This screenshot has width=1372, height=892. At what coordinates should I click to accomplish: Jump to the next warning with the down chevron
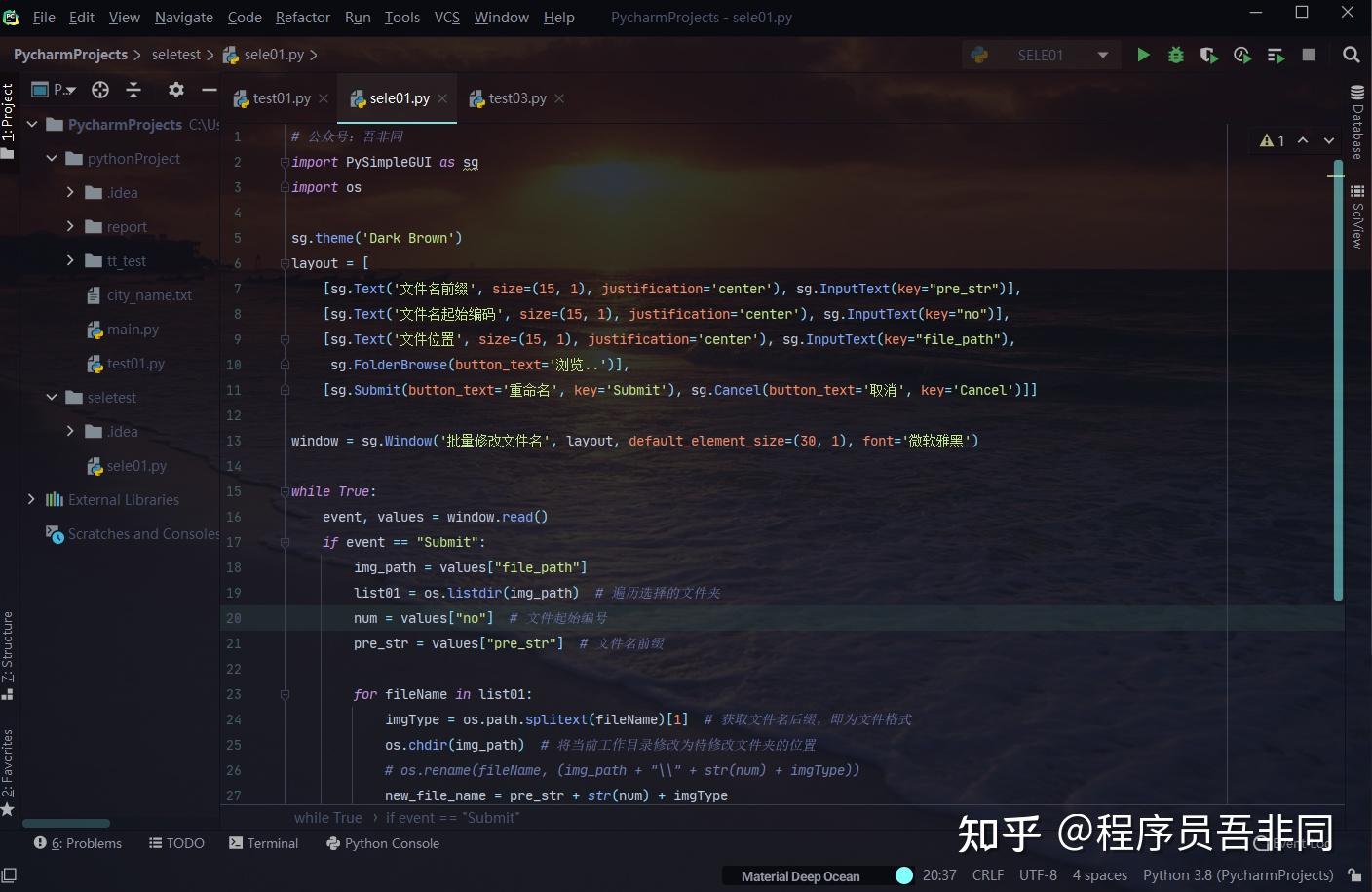(x=1328, y=140)
